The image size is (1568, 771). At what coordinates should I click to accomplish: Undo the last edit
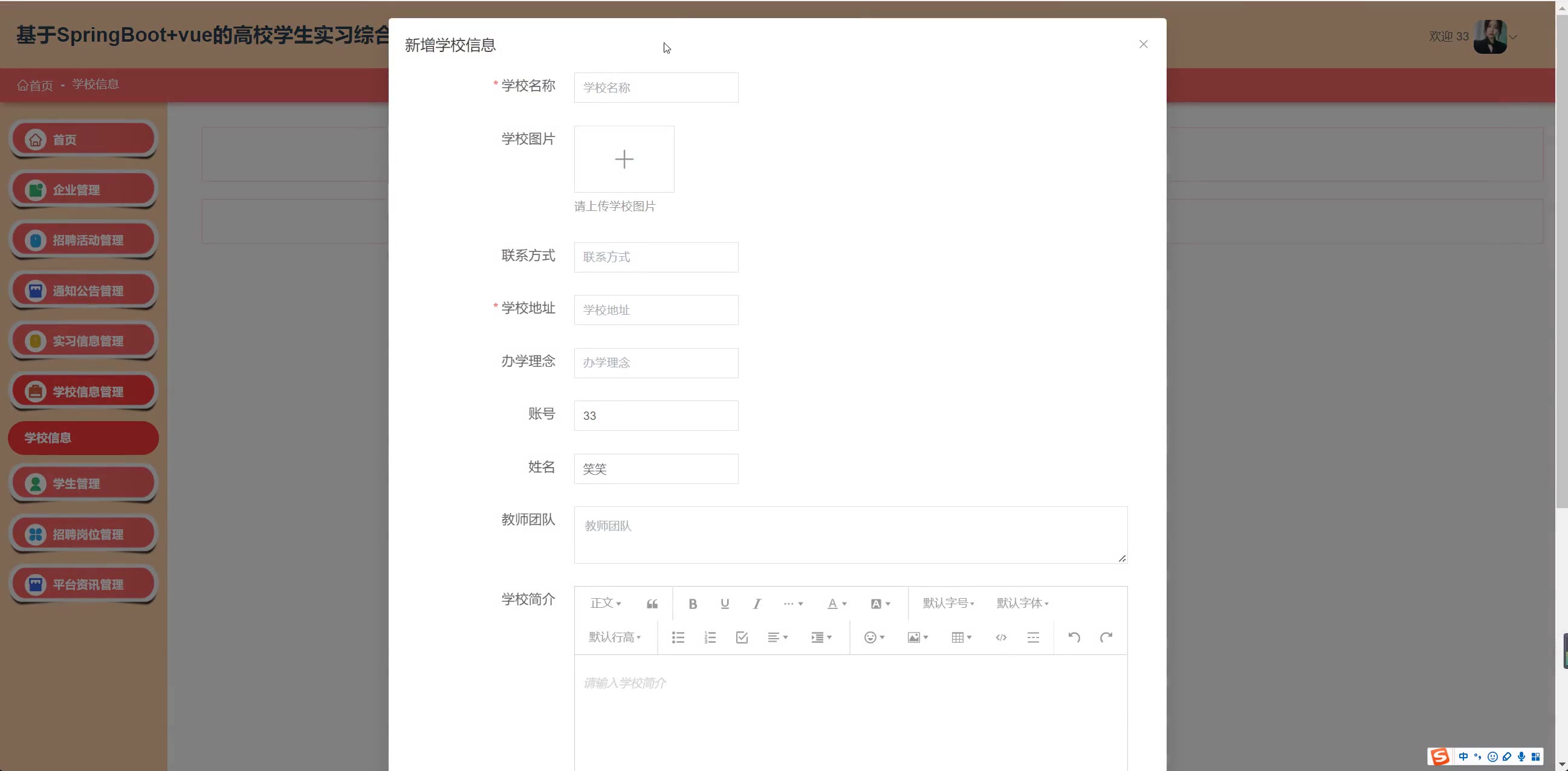(x=1074, y=637)
